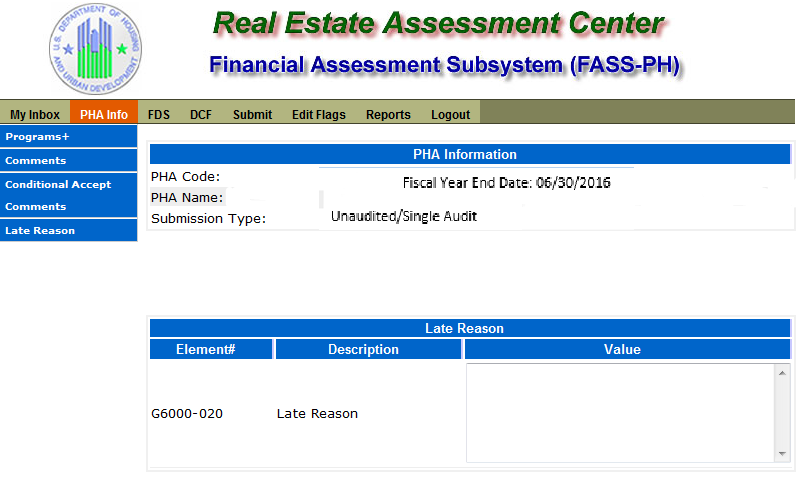800x478 pixels.
Task: Click the text area scroll up arrow
Action: pos(782,373)
